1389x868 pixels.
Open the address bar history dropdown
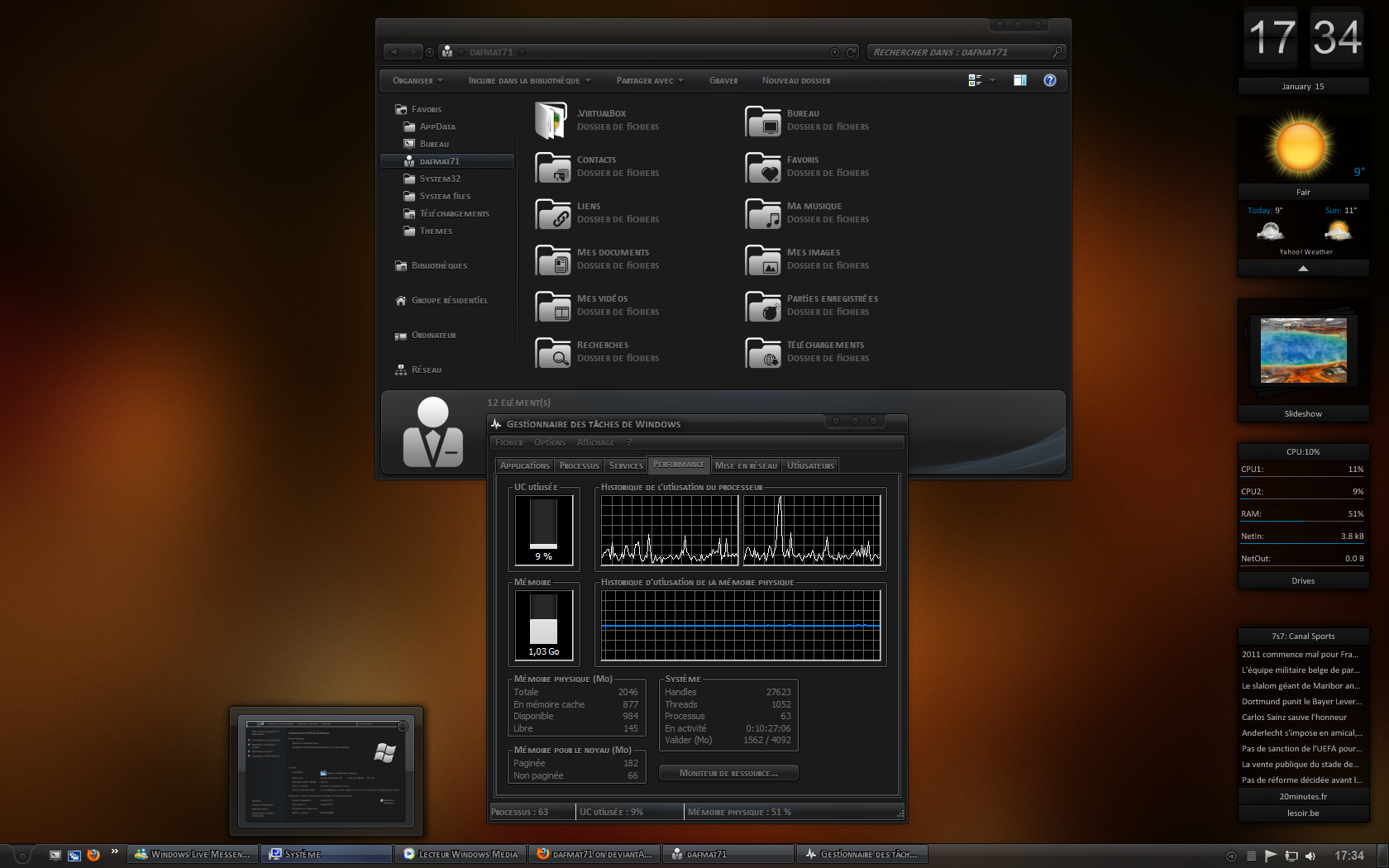834,52
